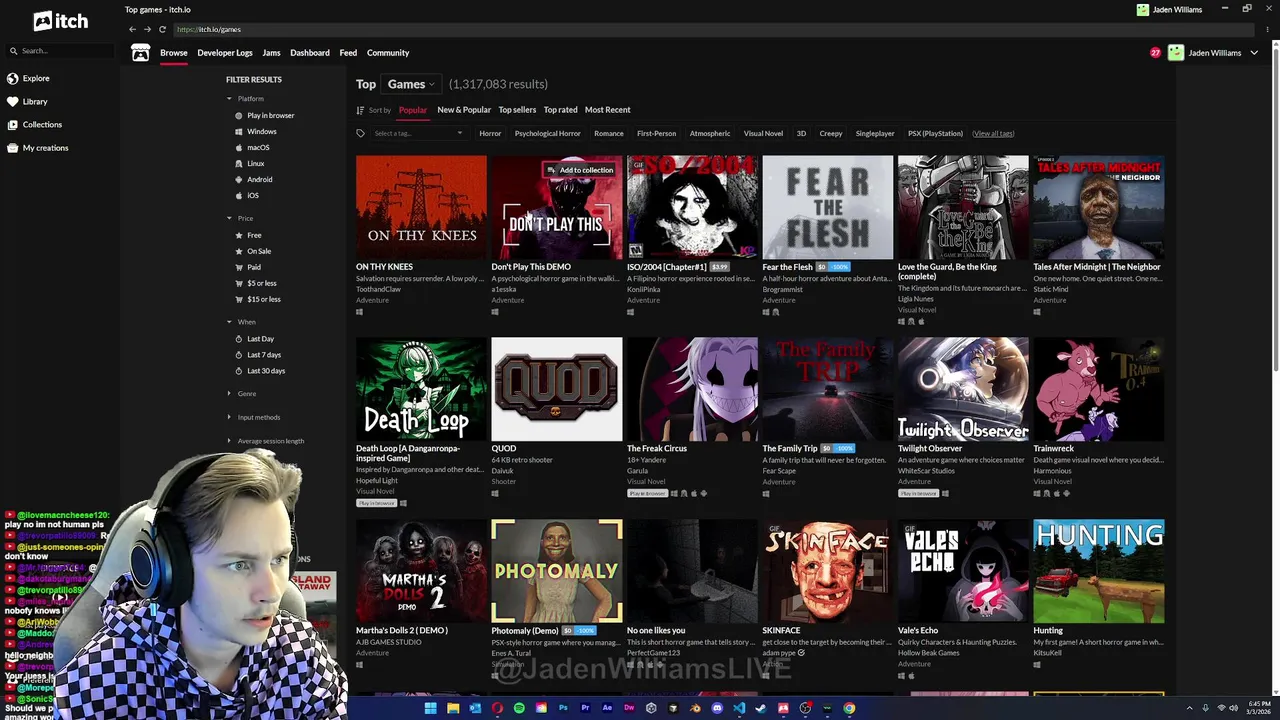Open After Effects from the taskbar
Screen dimensions: 1280x720
[x=607, y=708]
